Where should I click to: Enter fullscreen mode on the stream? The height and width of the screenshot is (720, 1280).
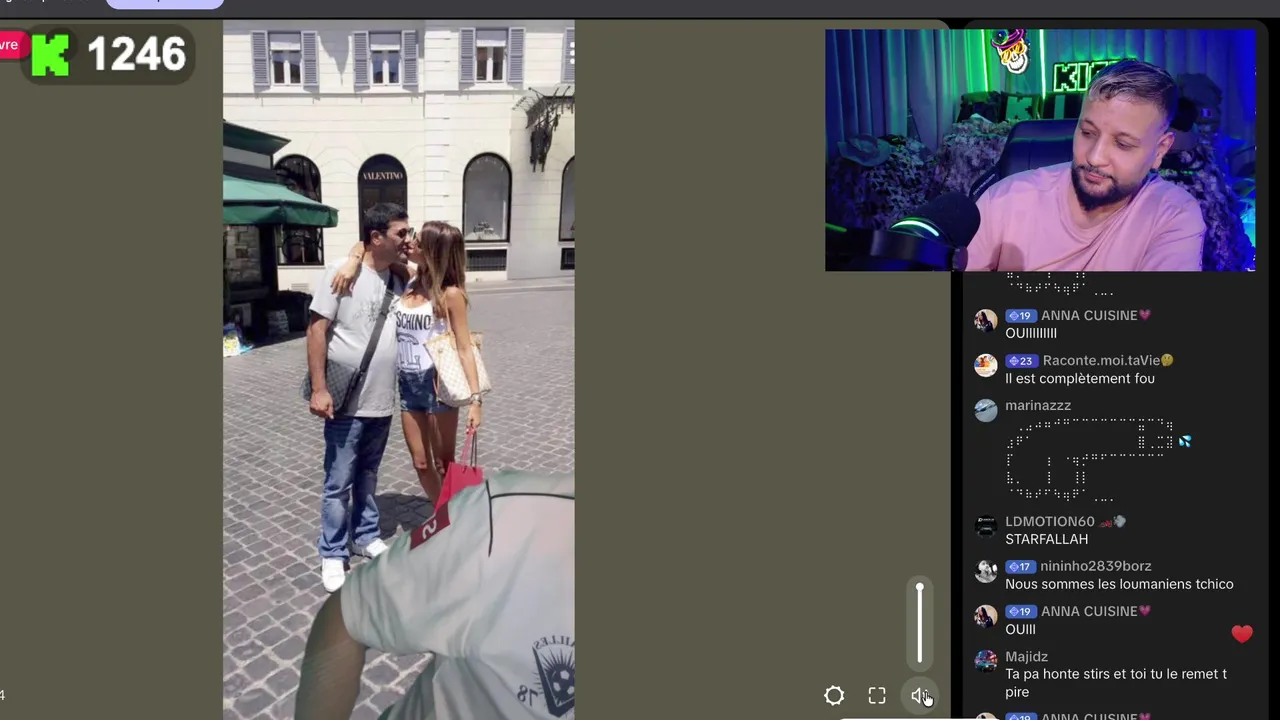(877, 696)
